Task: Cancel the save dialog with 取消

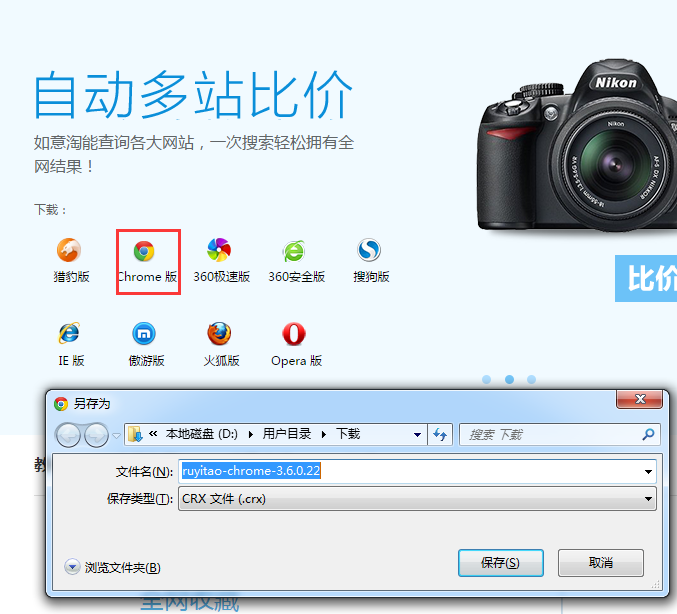Action: pyautogui.click(x=600, y=563)
